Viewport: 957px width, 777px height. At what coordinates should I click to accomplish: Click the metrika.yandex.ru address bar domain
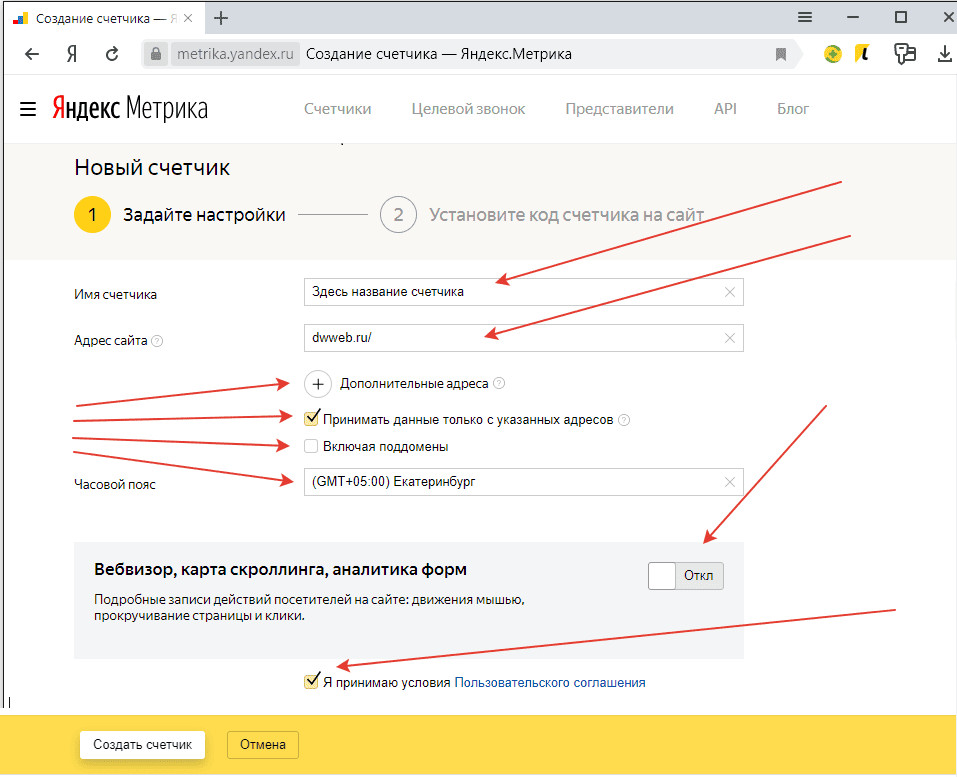coord(235,54)
